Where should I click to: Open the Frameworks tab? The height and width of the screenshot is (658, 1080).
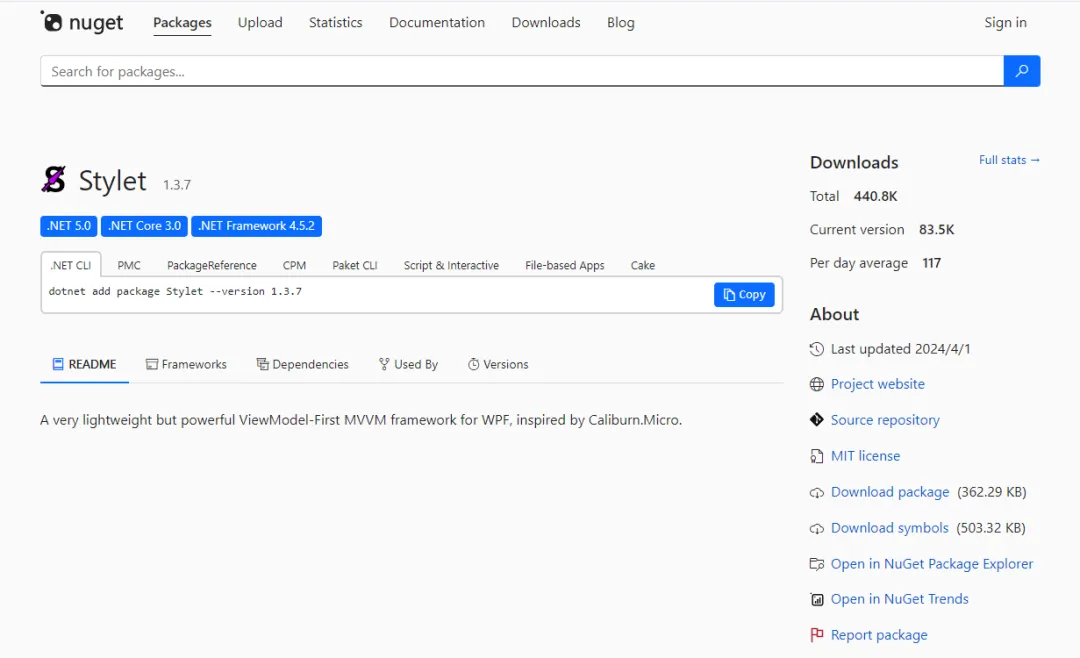(x=186, y=364)
